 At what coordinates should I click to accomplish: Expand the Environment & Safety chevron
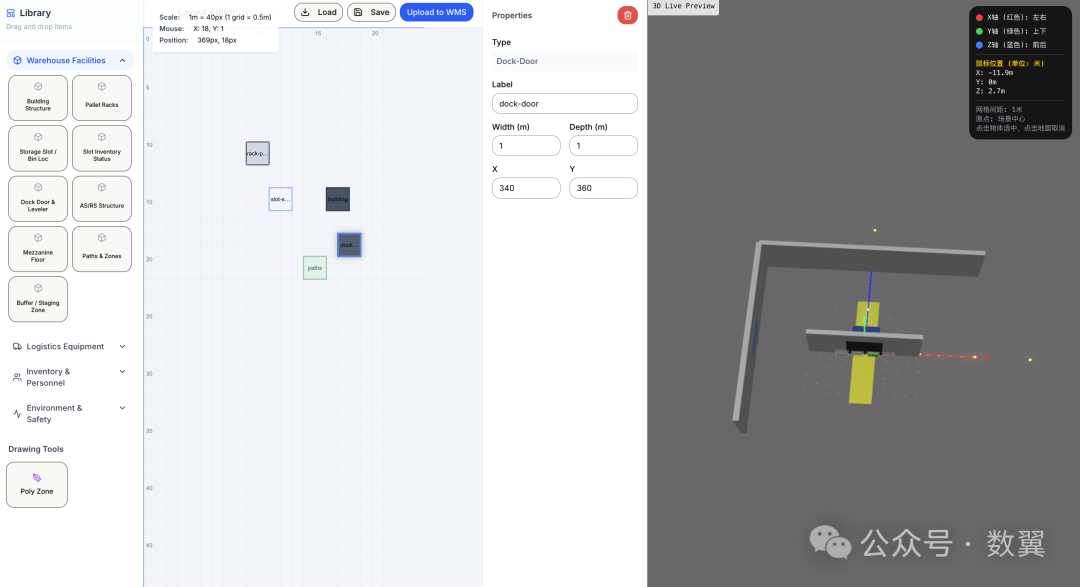[123, 408]
